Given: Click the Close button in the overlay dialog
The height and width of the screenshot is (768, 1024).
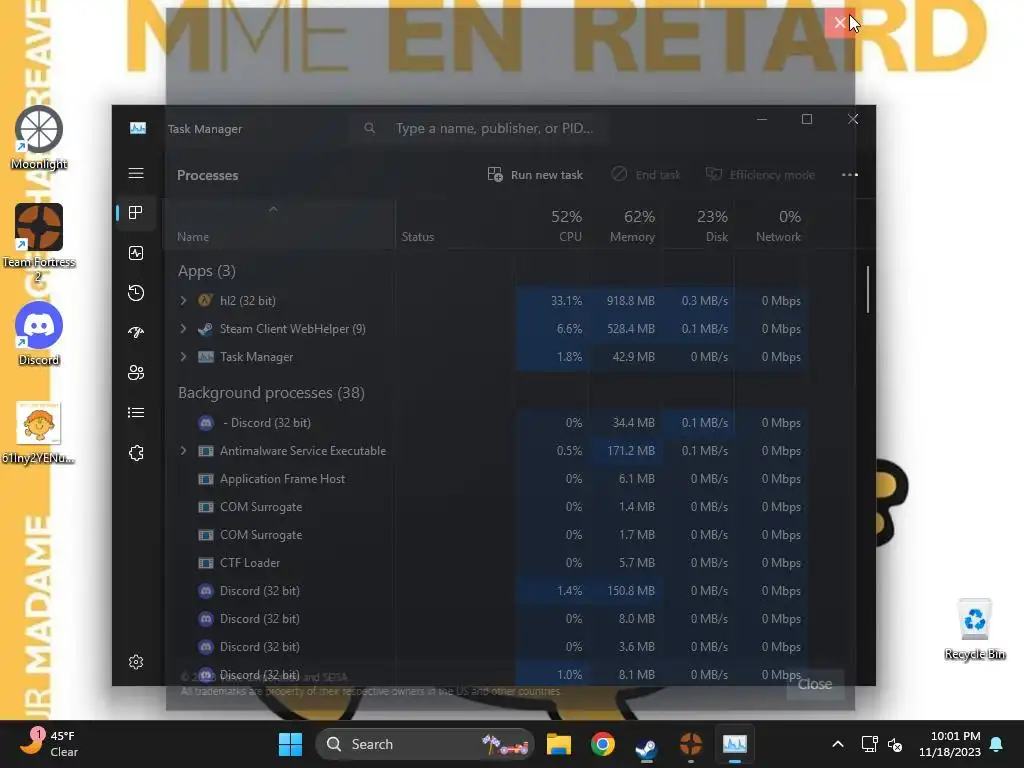Looking at the screenshot, I should click(x=815, y=684).
